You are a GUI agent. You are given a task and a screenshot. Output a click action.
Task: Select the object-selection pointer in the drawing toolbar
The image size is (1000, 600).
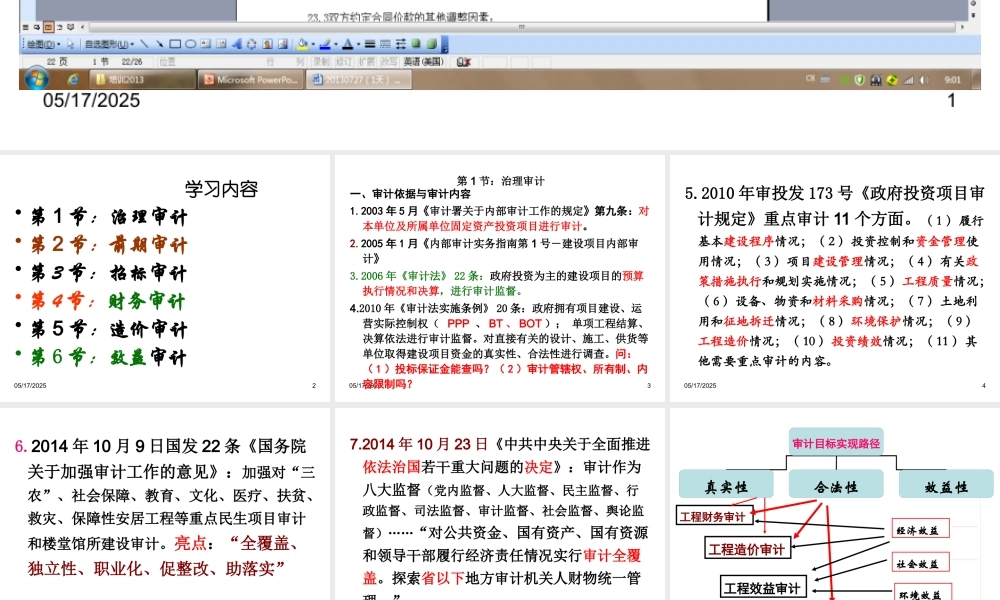(70, 44)
